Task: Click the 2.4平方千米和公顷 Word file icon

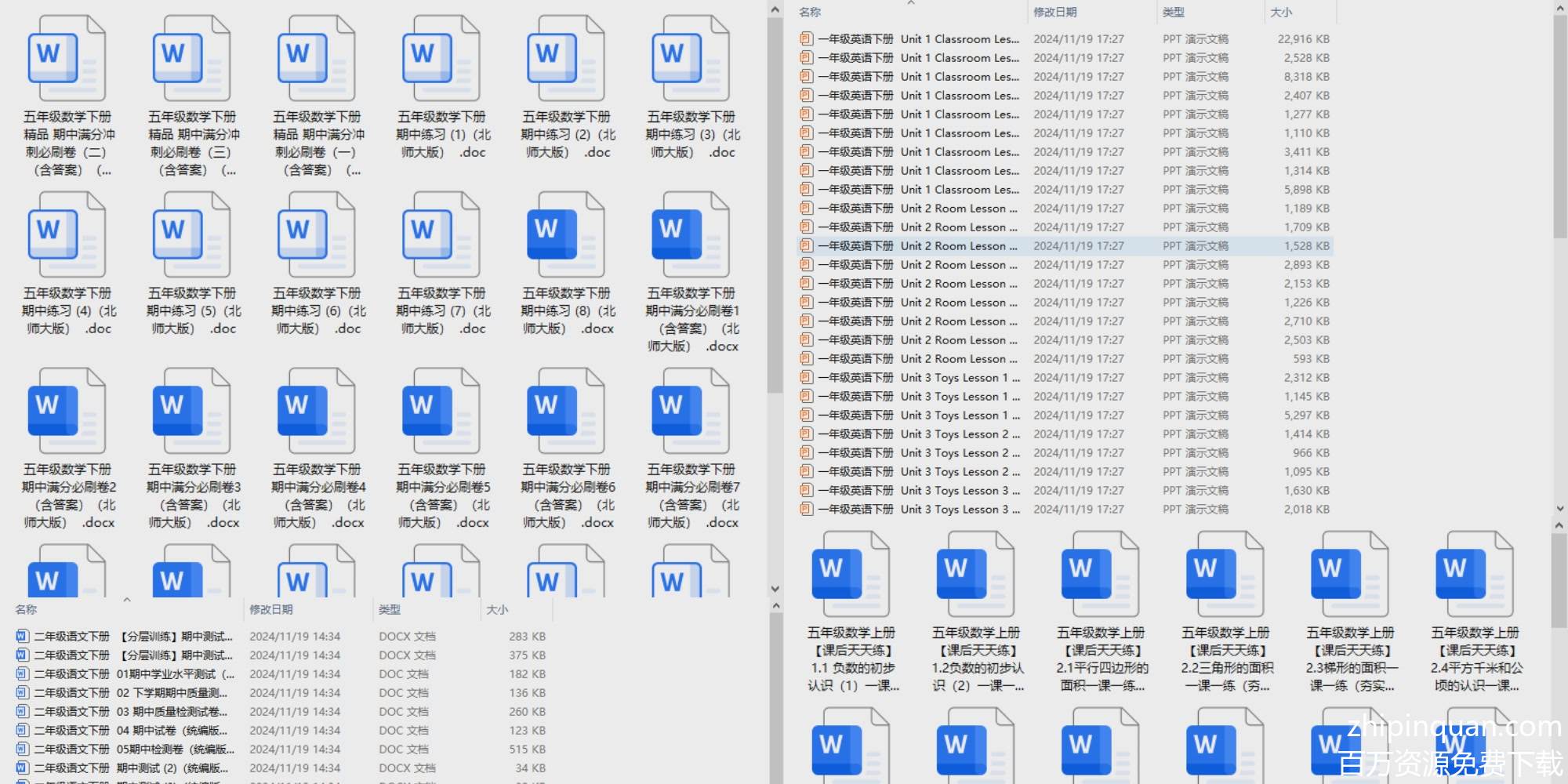Action: pos(1474,575)
